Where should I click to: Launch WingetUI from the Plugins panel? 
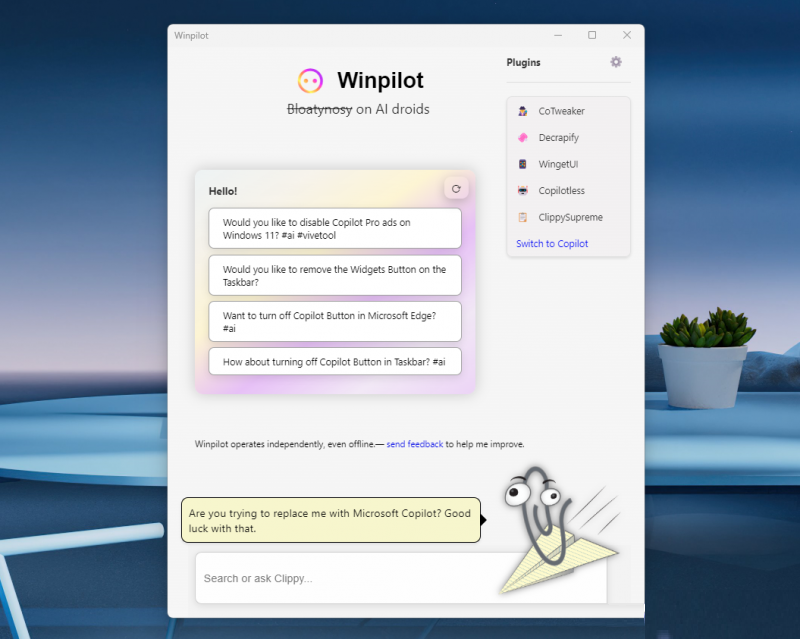click(522, 164)
